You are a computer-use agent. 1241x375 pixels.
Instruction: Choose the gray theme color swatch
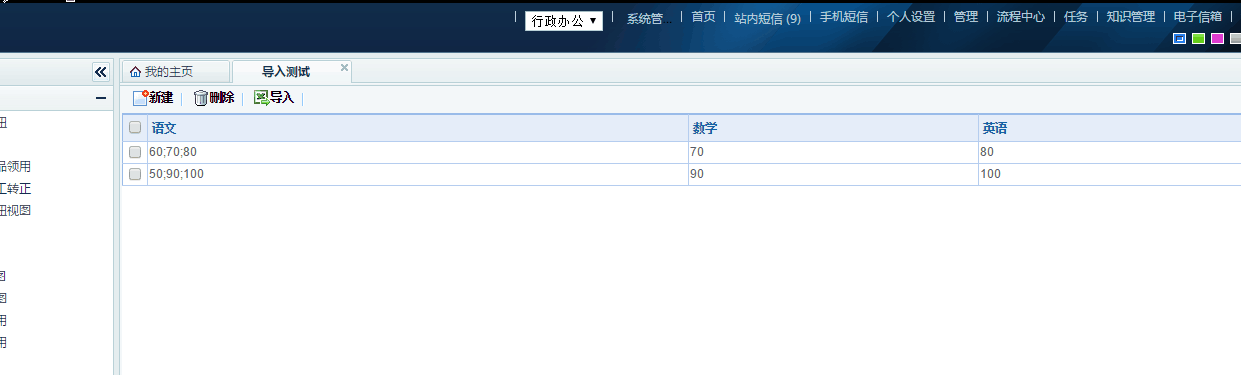tap(1235, 38)
